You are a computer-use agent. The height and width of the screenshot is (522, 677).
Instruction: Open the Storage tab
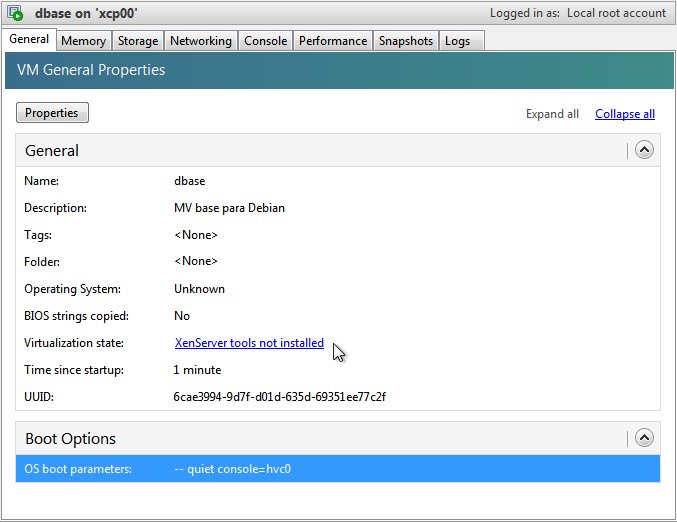click(138, 41)
